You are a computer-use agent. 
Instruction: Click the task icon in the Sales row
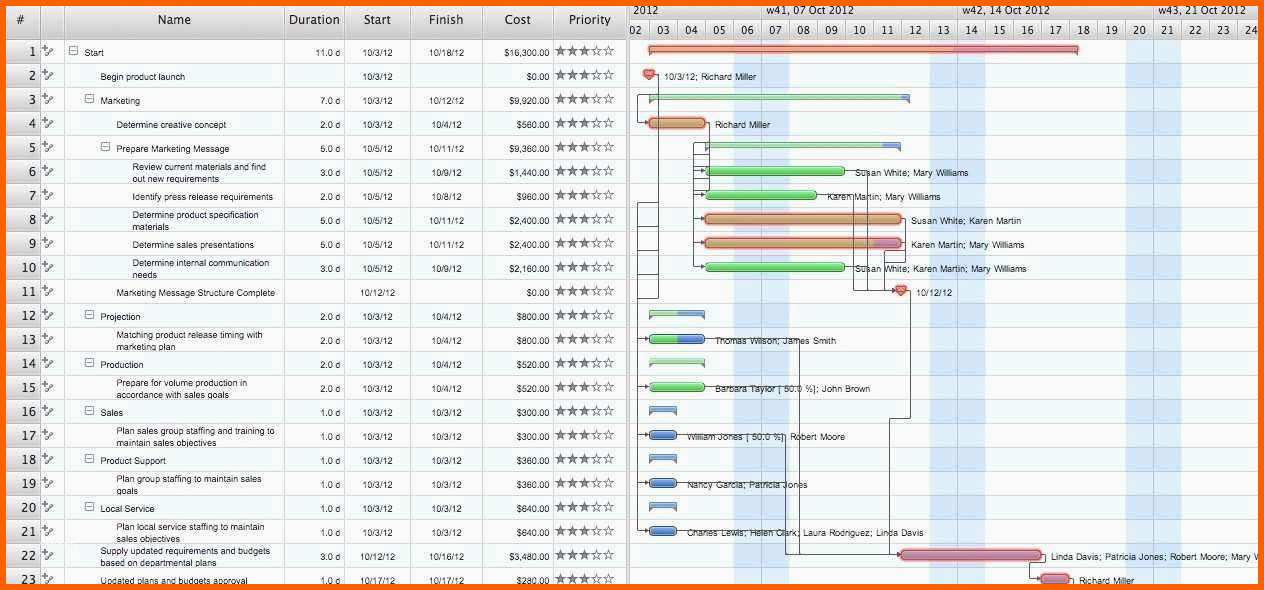(x=48, y=411)
